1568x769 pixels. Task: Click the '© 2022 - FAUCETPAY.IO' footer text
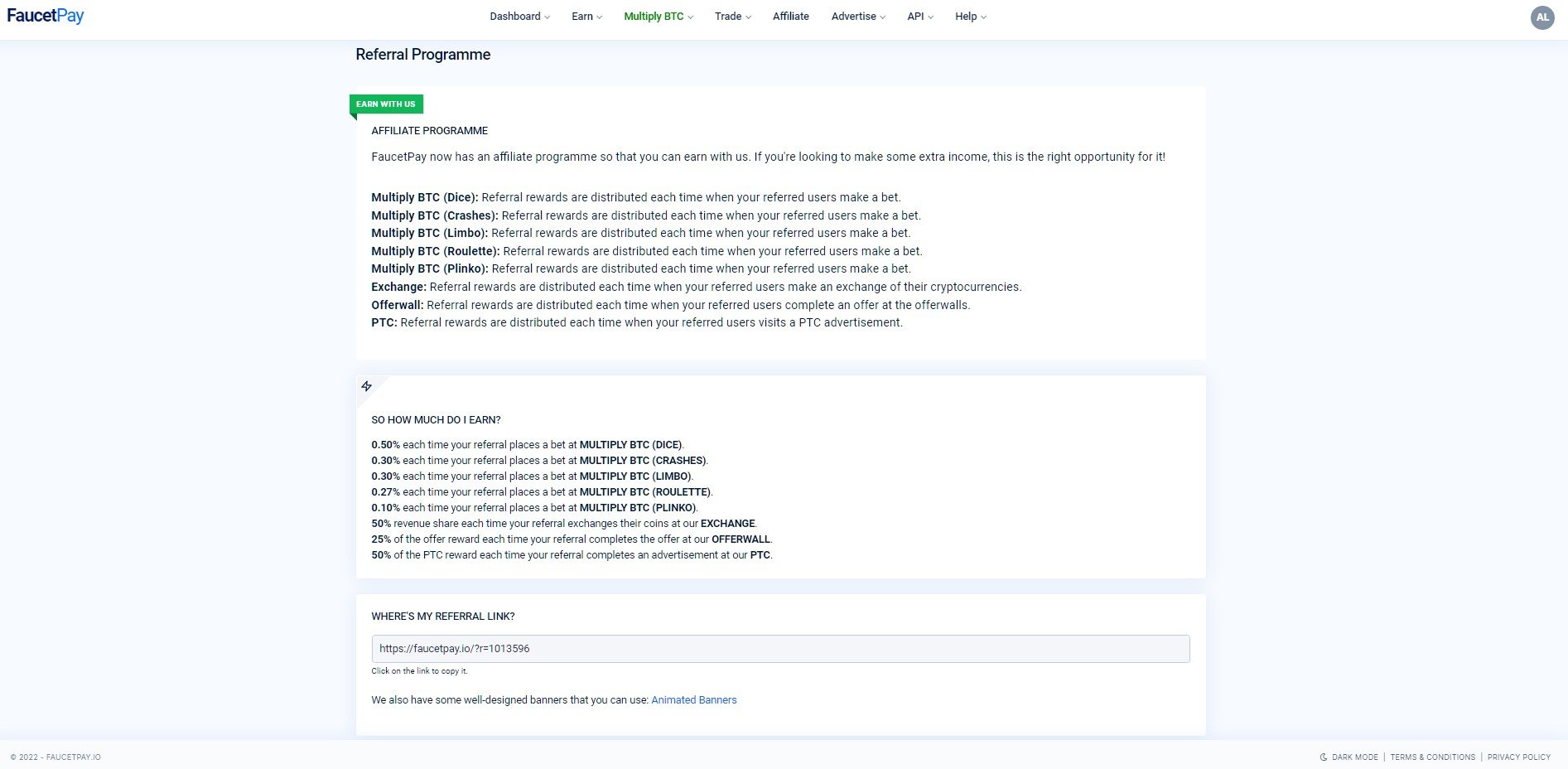click(x=55, y=757)
